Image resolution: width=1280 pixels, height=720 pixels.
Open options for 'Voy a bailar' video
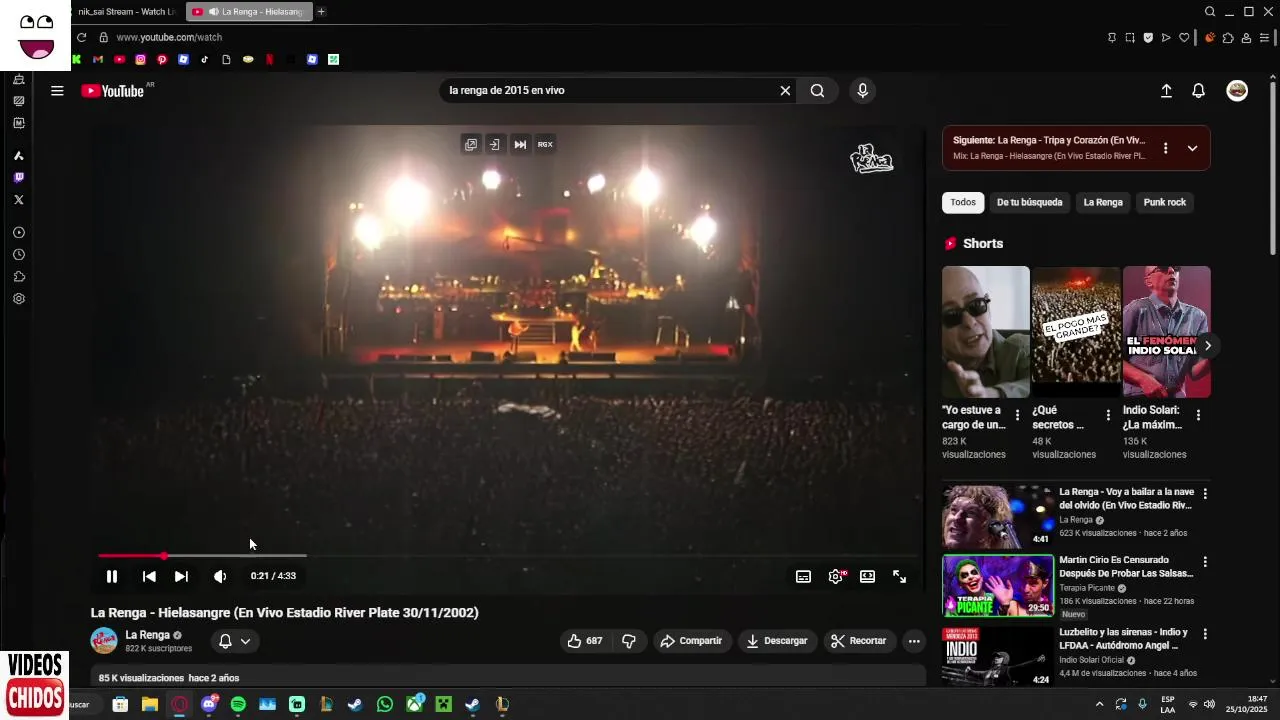click(1205, 494)
